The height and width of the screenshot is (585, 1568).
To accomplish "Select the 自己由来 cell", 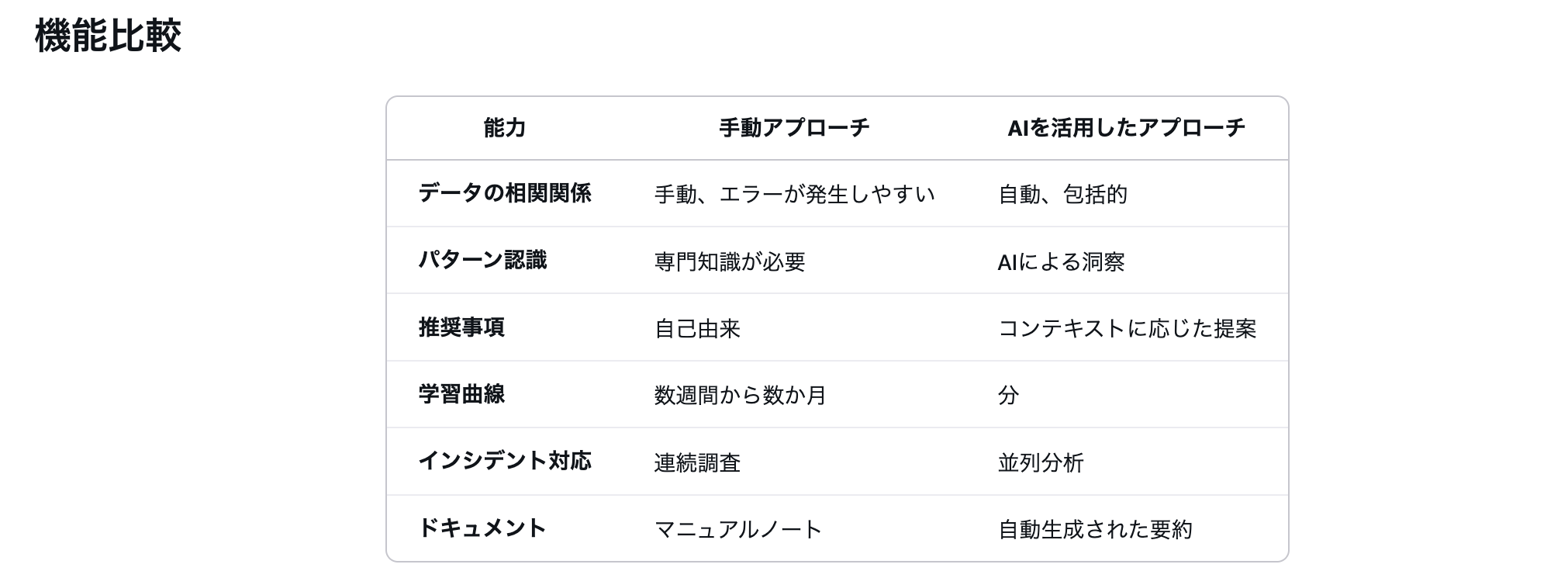I will 697,329.
